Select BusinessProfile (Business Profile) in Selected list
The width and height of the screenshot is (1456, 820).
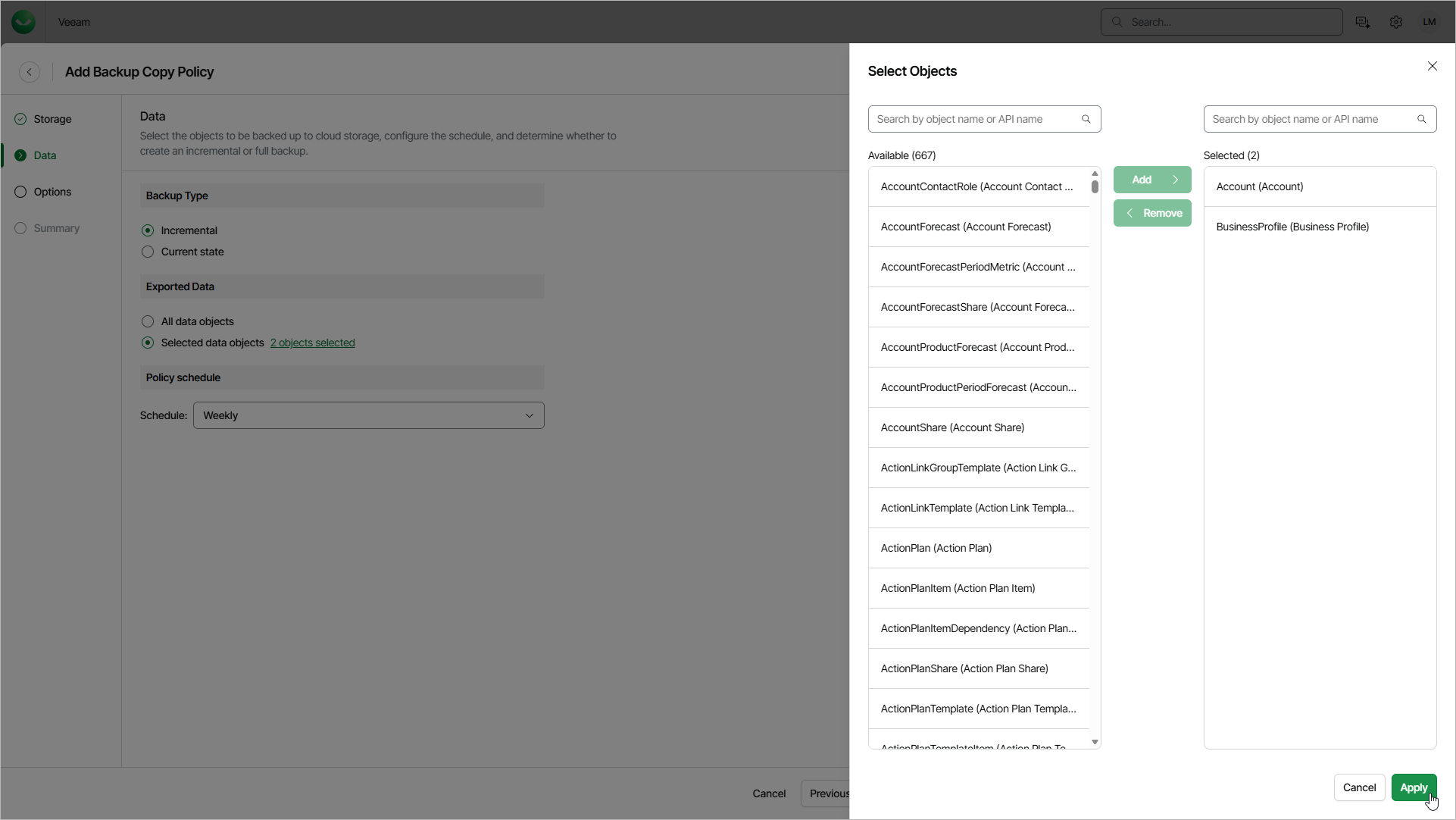[1320, 227]
